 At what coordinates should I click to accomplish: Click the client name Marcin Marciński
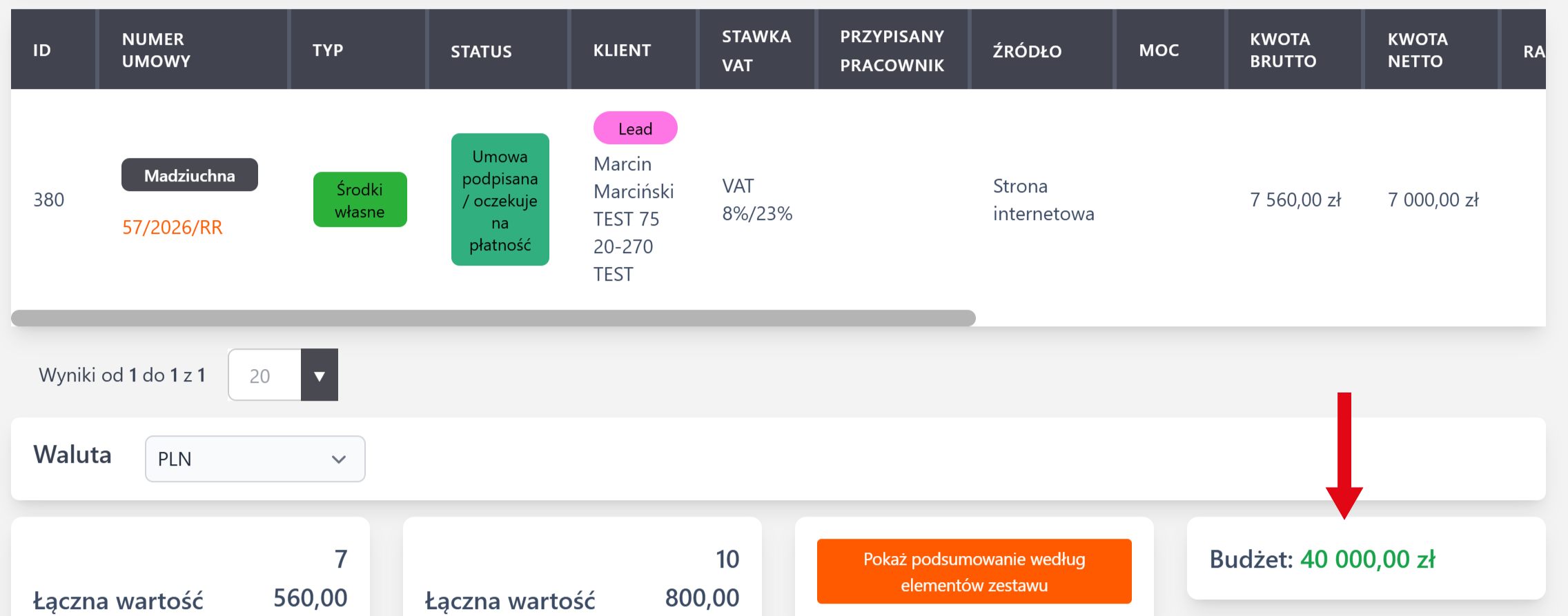(x=633, y=178)
